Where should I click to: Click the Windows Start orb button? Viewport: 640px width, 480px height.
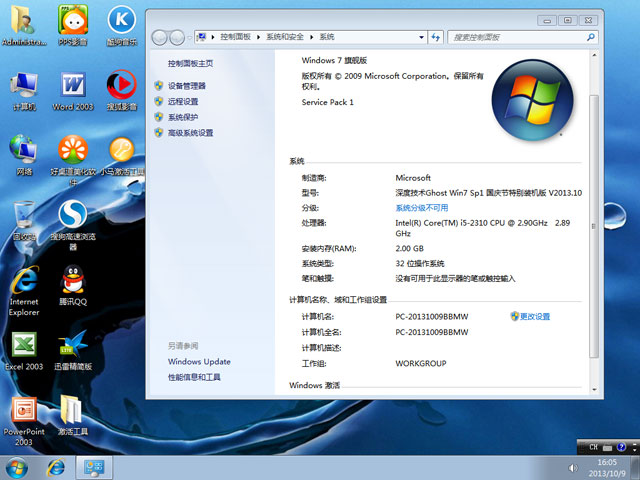tap(18, 467)
